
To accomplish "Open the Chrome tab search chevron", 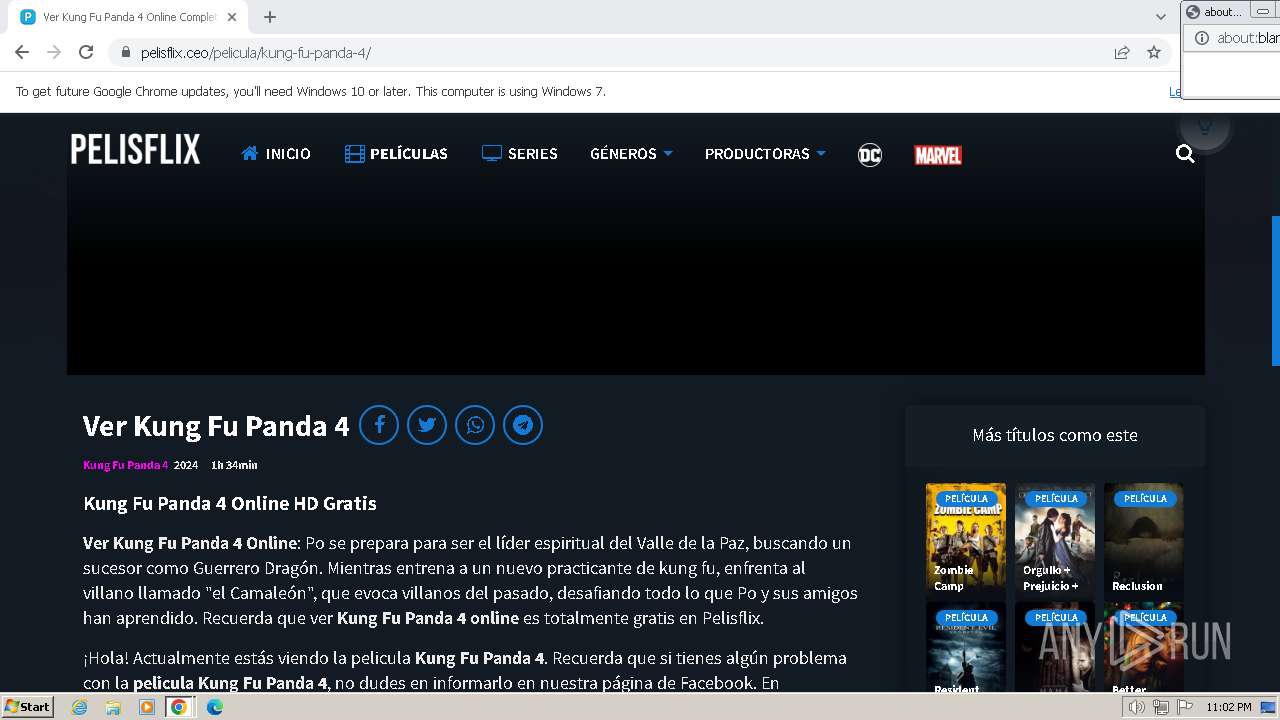I will click(1161, 17).
